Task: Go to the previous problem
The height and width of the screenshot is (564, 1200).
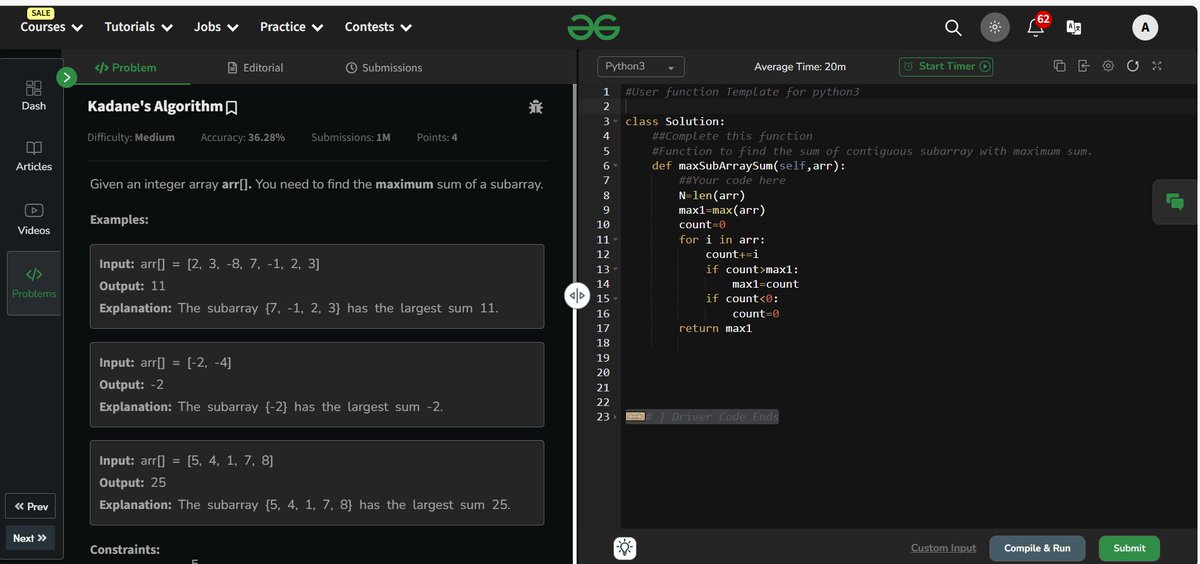Action: [32, 506]
